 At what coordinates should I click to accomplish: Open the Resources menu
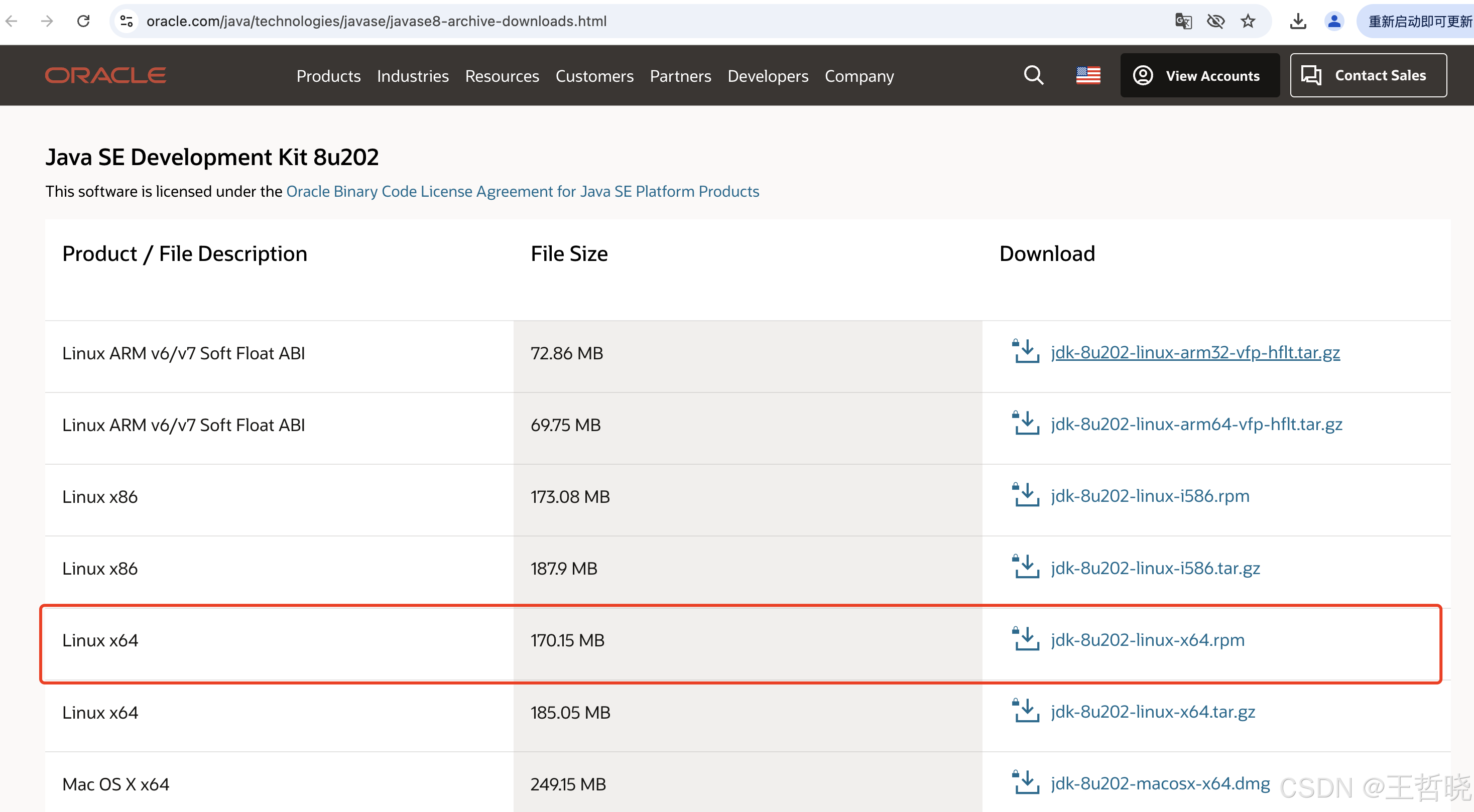pyautogui.click(x=502, y=76)
